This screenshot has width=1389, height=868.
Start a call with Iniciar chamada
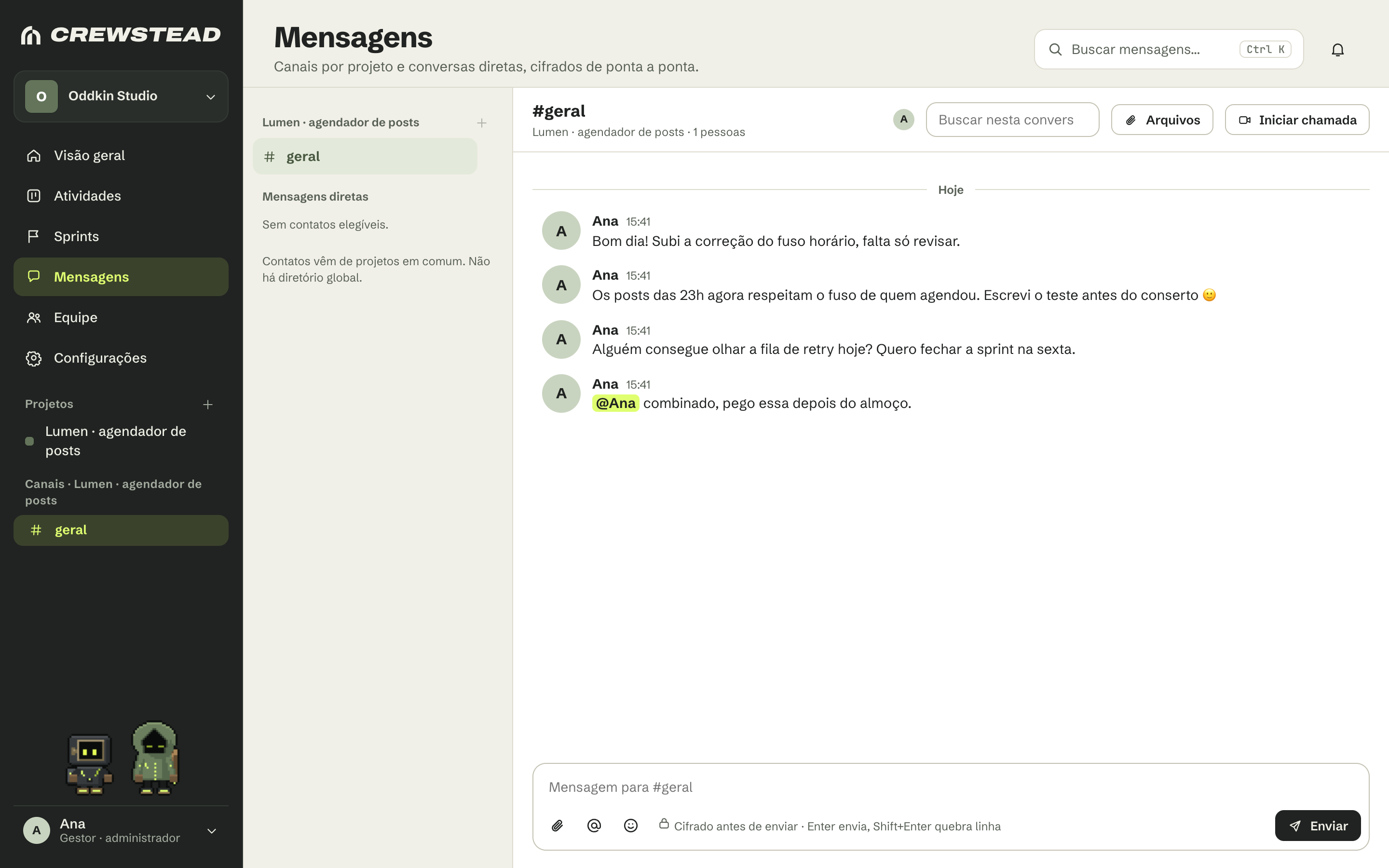tap(1296, 120)
